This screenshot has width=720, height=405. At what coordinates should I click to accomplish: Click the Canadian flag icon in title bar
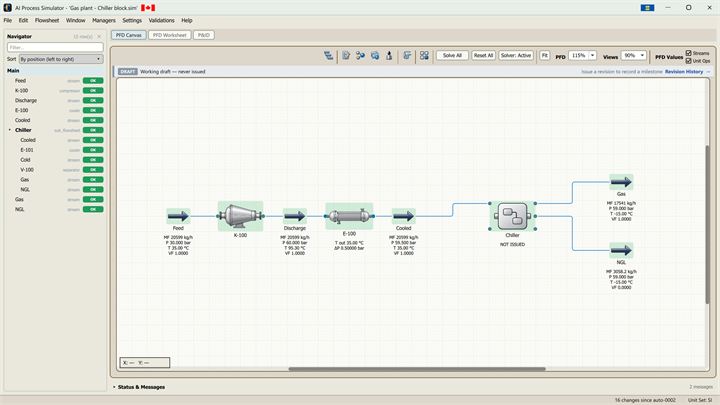coord(148,8)
